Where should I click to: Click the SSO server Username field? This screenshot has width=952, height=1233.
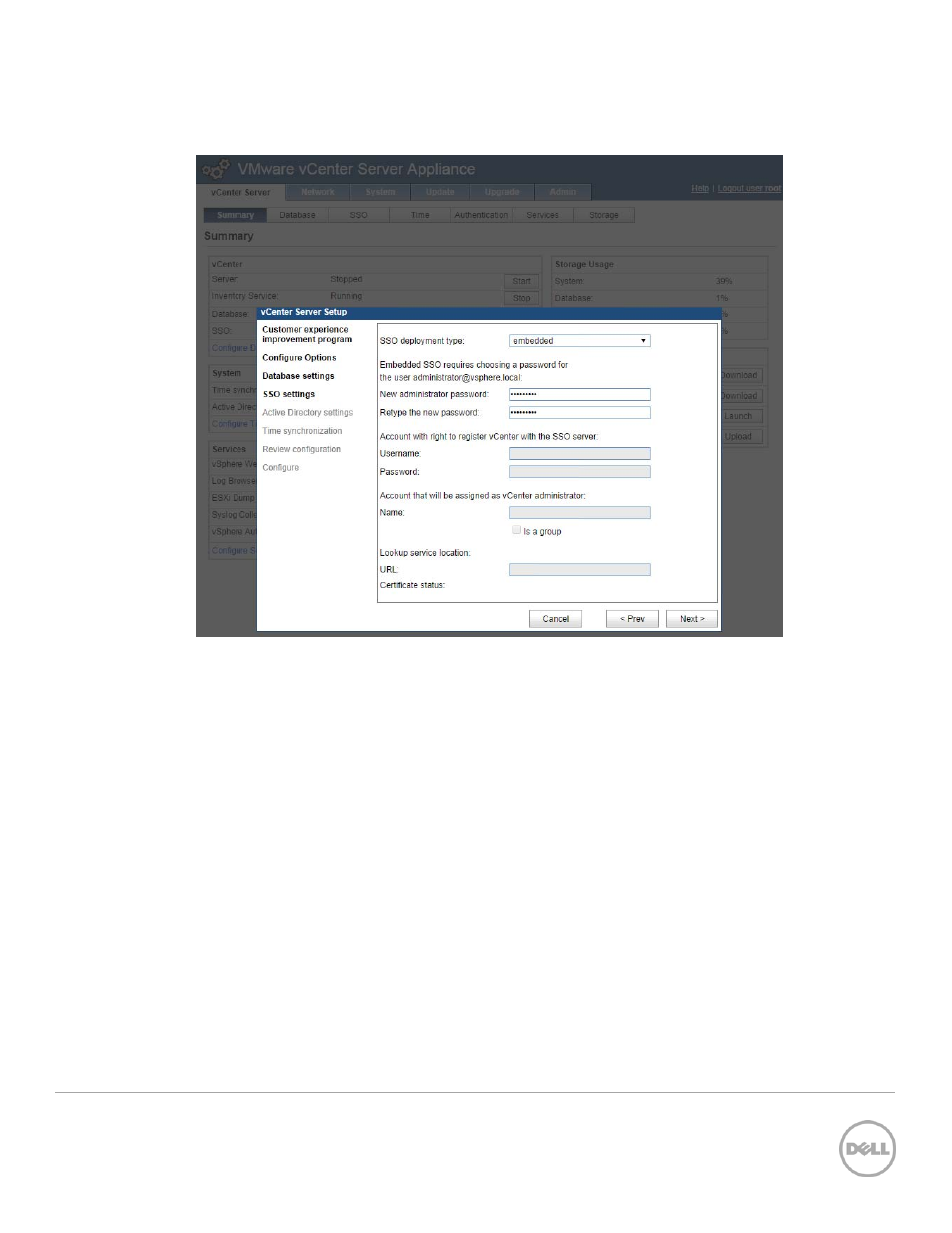[x=579, y=453]
